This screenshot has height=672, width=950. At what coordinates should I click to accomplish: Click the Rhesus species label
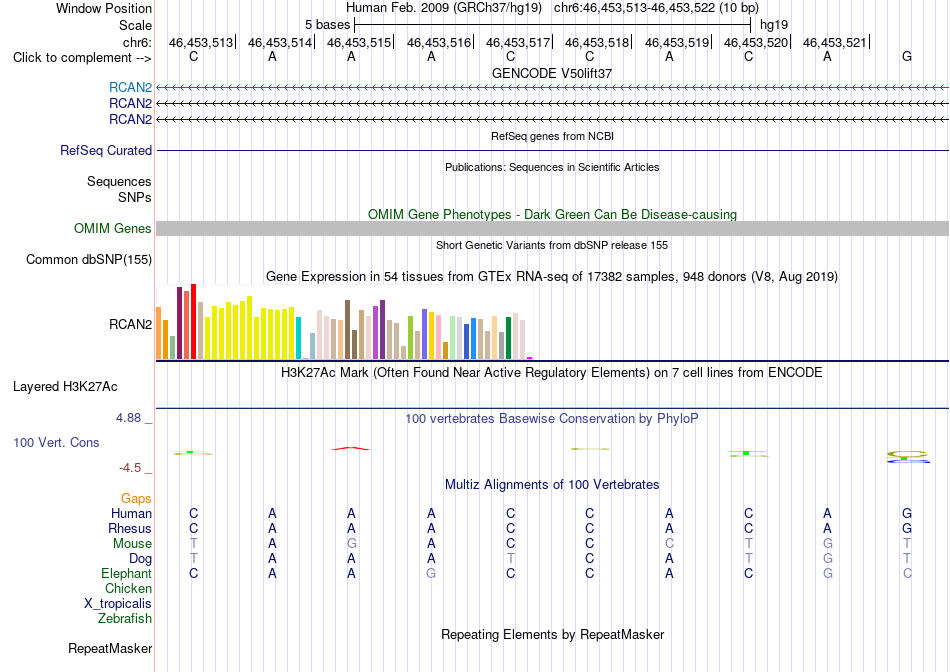coord(130,528)
